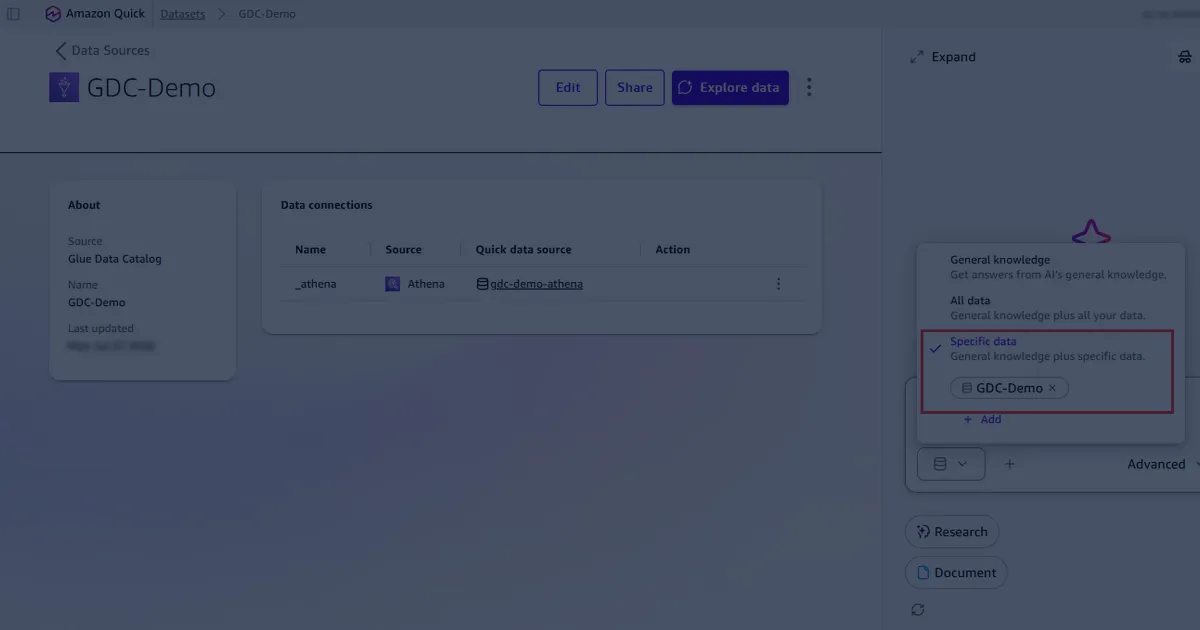Expand the chat panel
The height and width of the screenshot is (630, 1200).
942,57
